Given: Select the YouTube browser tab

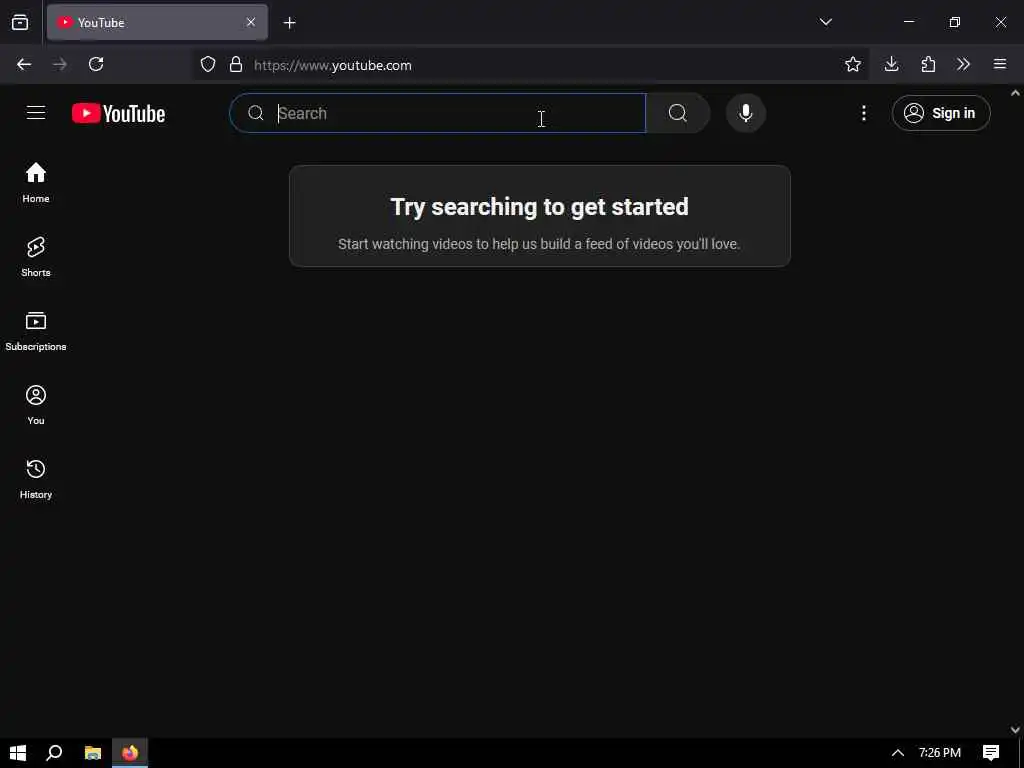Looking at the screenshot, I should (157, 22).
